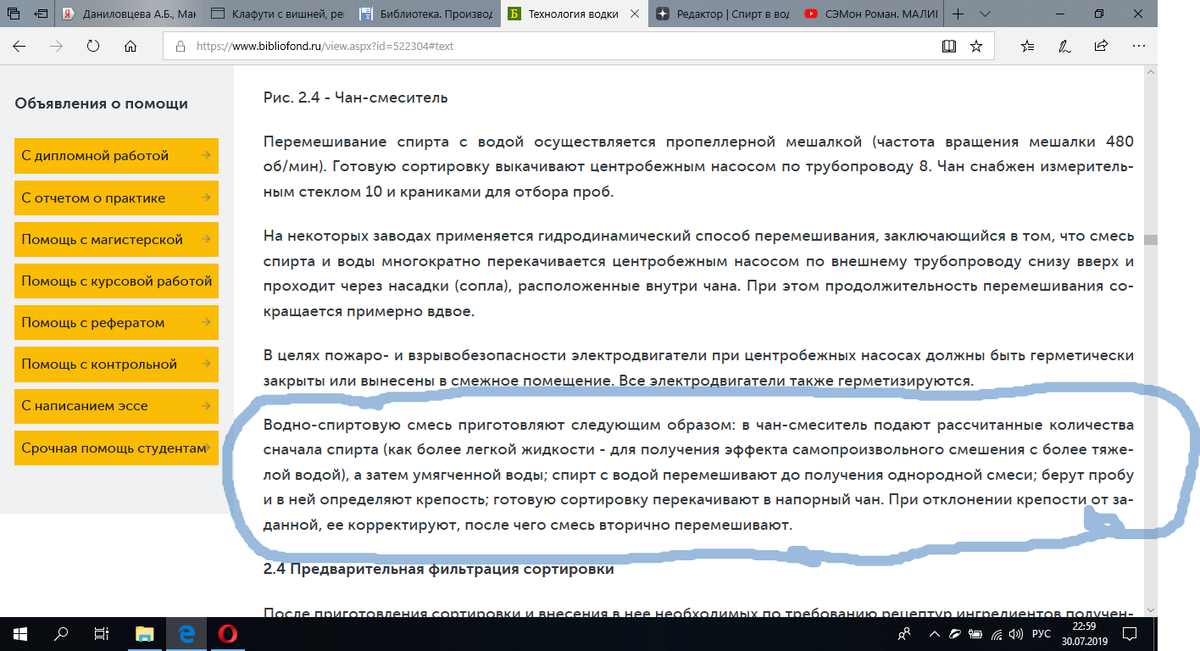Switch to Редактор | Спирт в вод tab
The image size is (1200, 651).
(x=720, y=14)
